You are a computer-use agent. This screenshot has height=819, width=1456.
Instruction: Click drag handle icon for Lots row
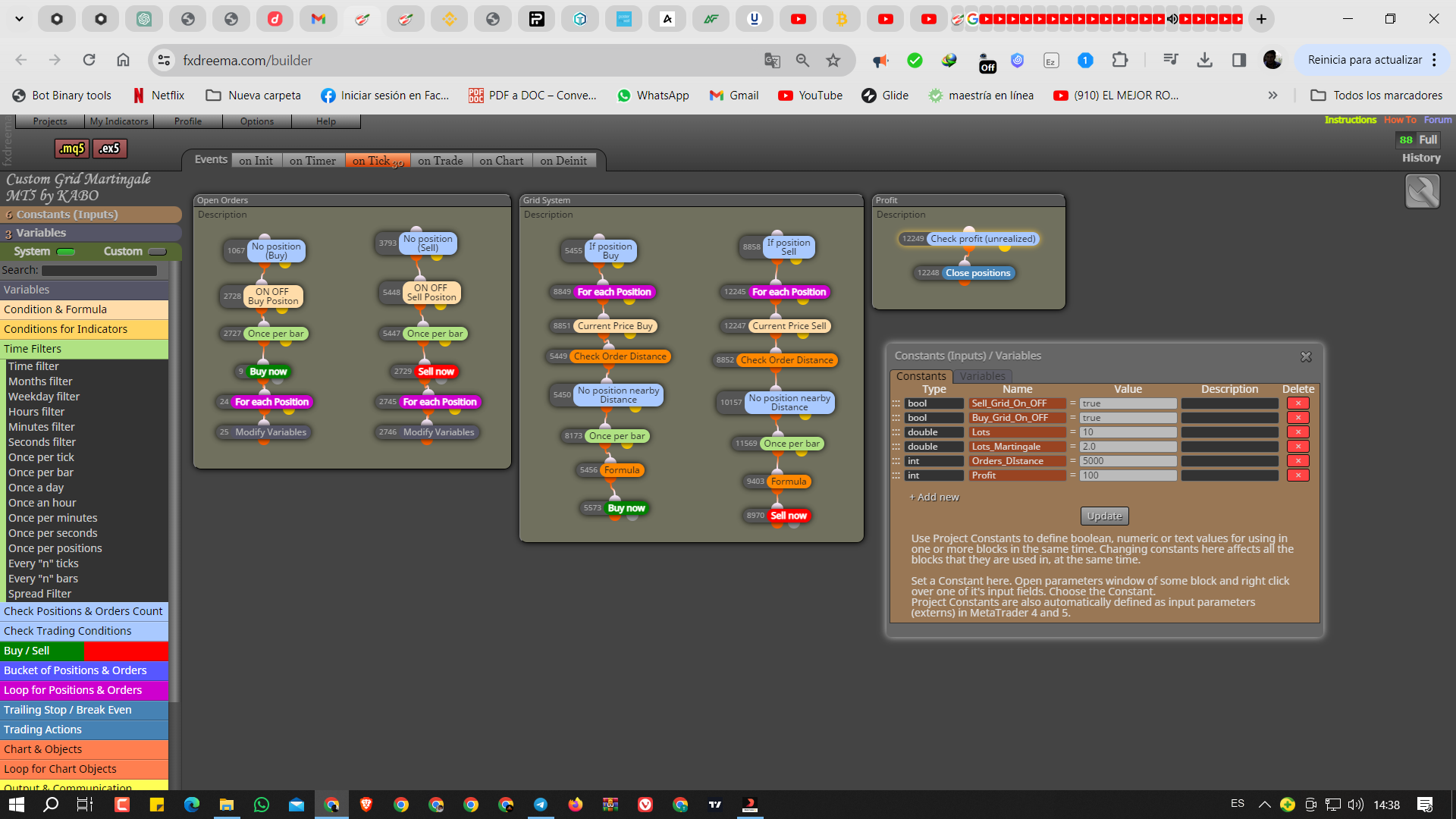pyautogui.click(x=896, y=432)
